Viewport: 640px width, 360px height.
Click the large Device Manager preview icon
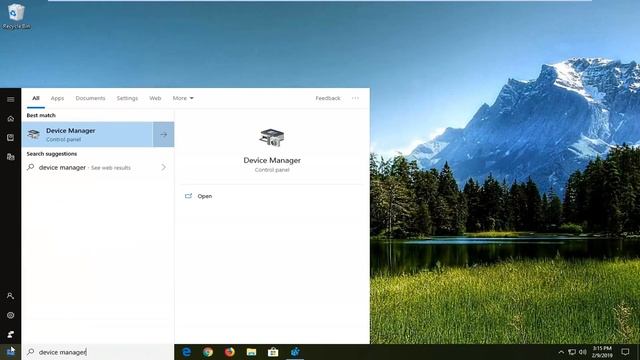tap(272, 137)
